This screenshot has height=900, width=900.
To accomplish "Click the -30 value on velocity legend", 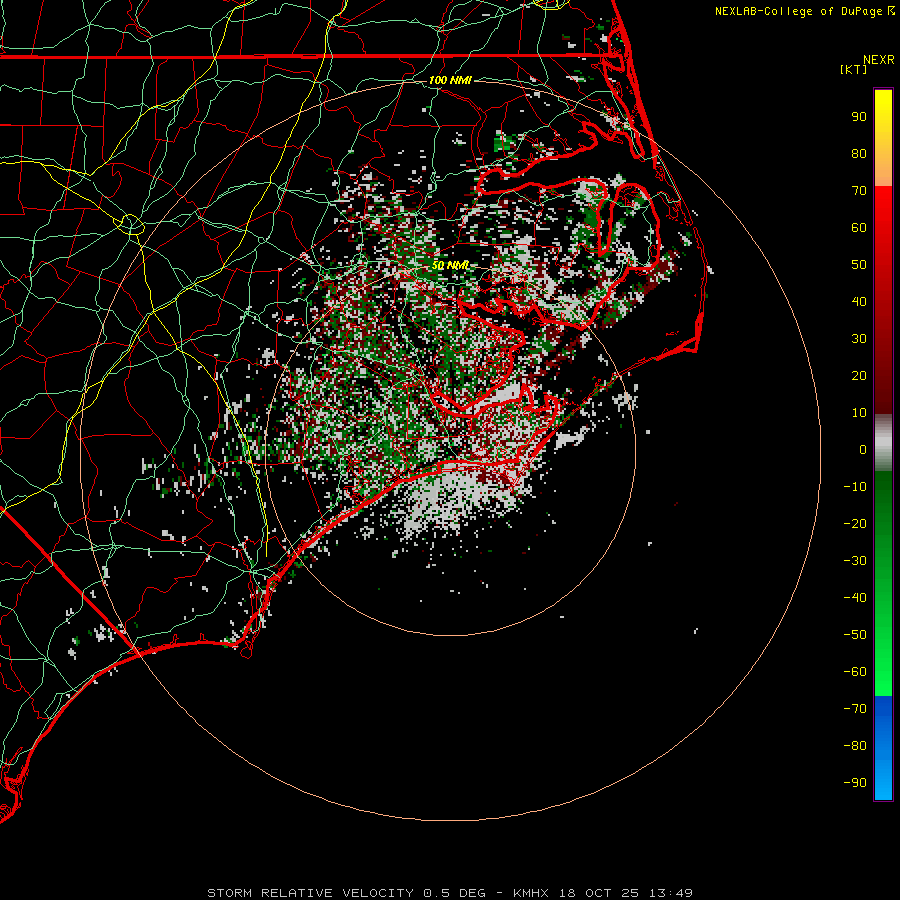I will coord(855,561).
